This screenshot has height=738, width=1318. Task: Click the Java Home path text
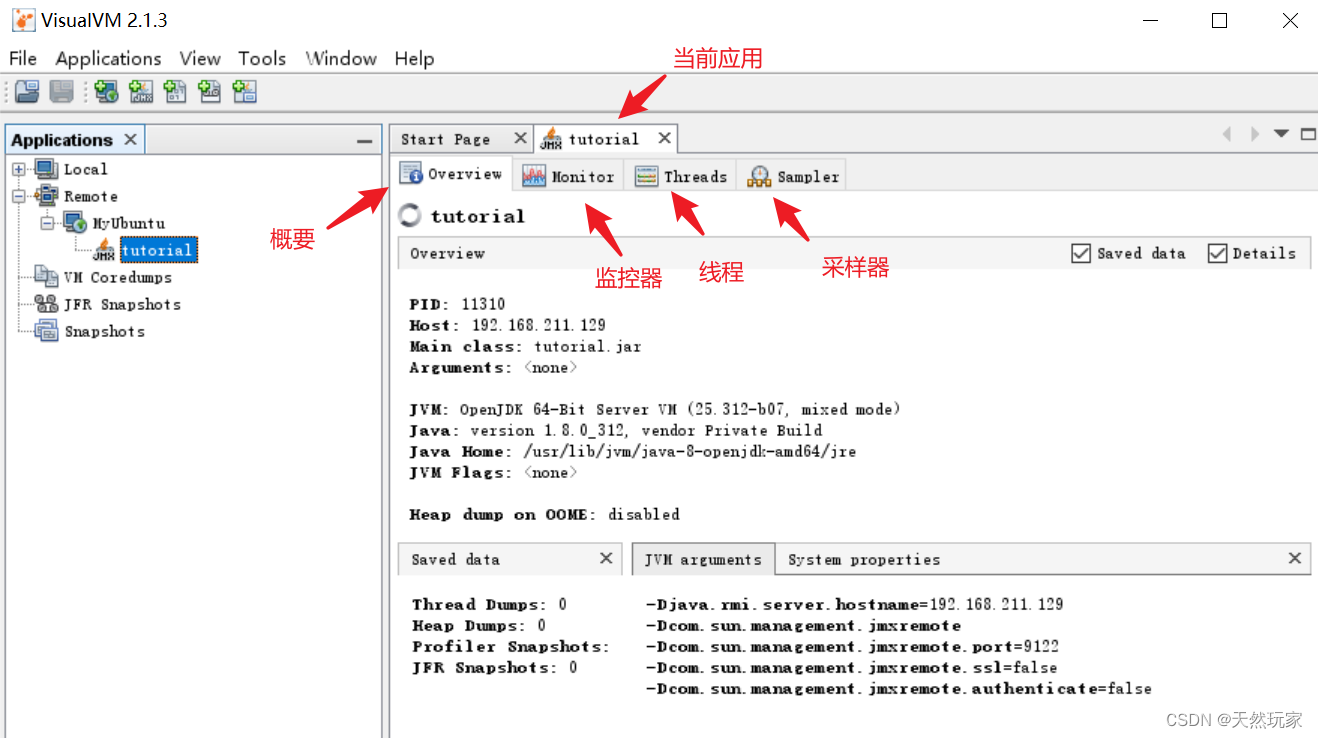[690, 451]
